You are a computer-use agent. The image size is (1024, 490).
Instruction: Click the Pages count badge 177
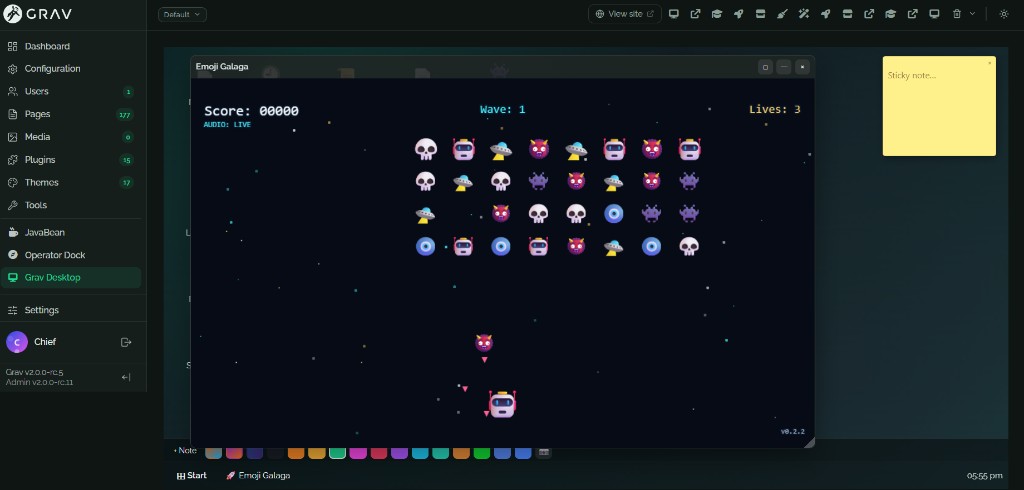(125, 115)
